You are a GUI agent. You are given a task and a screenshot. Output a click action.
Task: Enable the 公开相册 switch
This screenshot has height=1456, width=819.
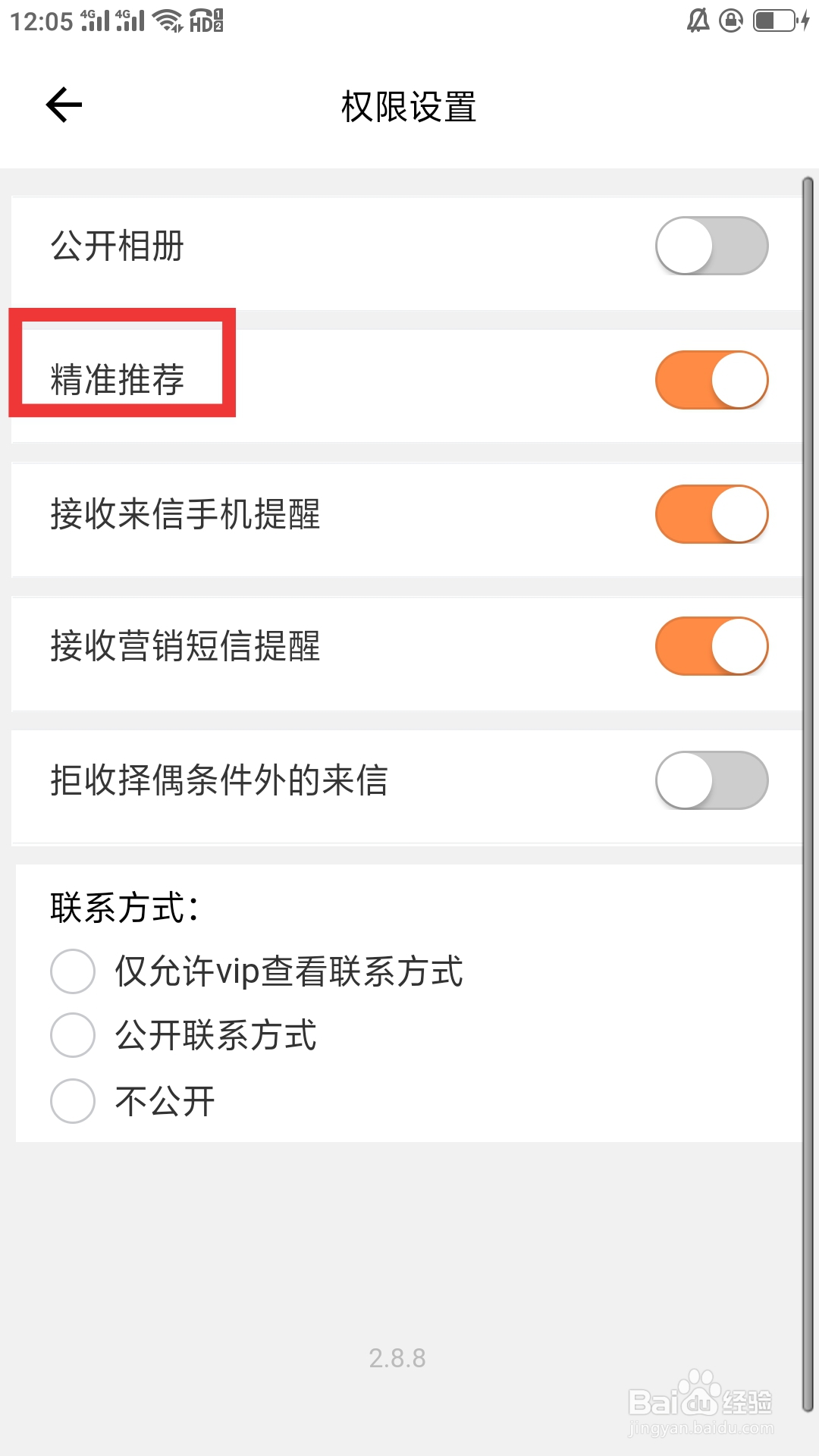click(x=711, y=246)
